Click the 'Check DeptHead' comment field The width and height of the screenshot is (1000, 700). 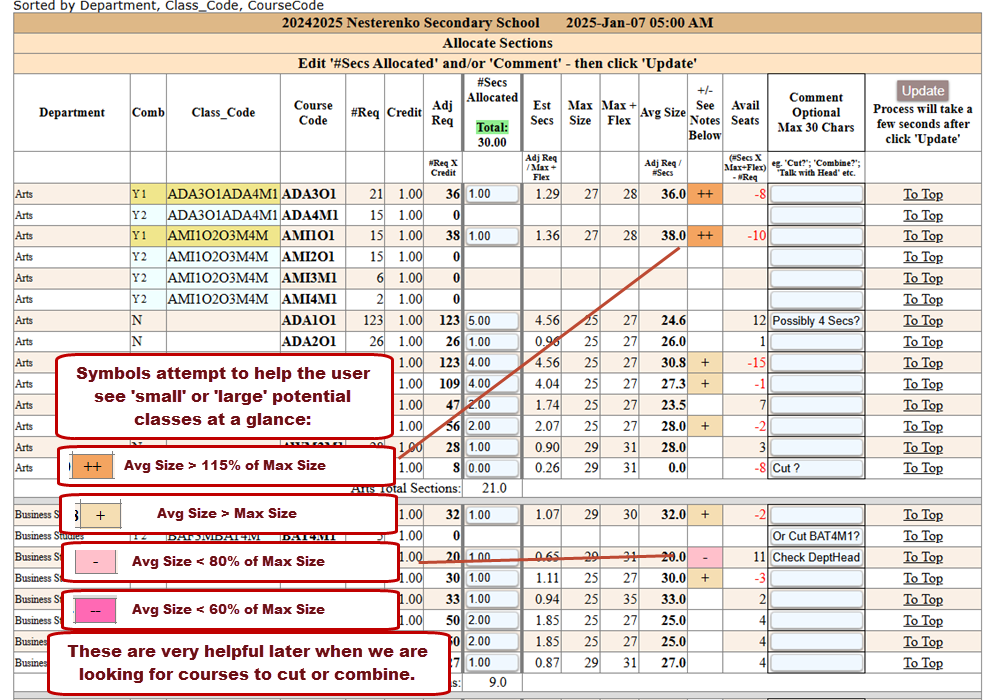click(x=816, y=557)
